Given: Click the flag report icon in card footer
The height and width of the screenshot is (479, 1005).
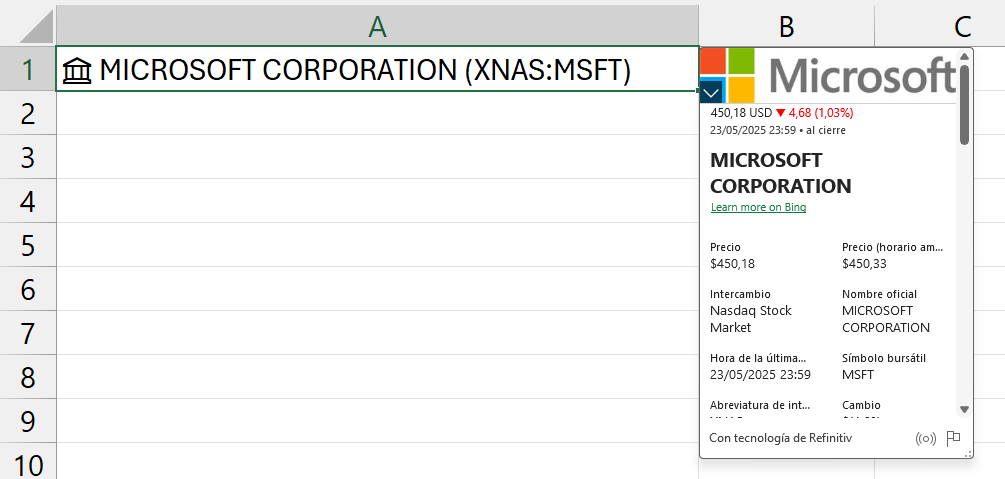Looking at the screenshot, I should point(954,438).
